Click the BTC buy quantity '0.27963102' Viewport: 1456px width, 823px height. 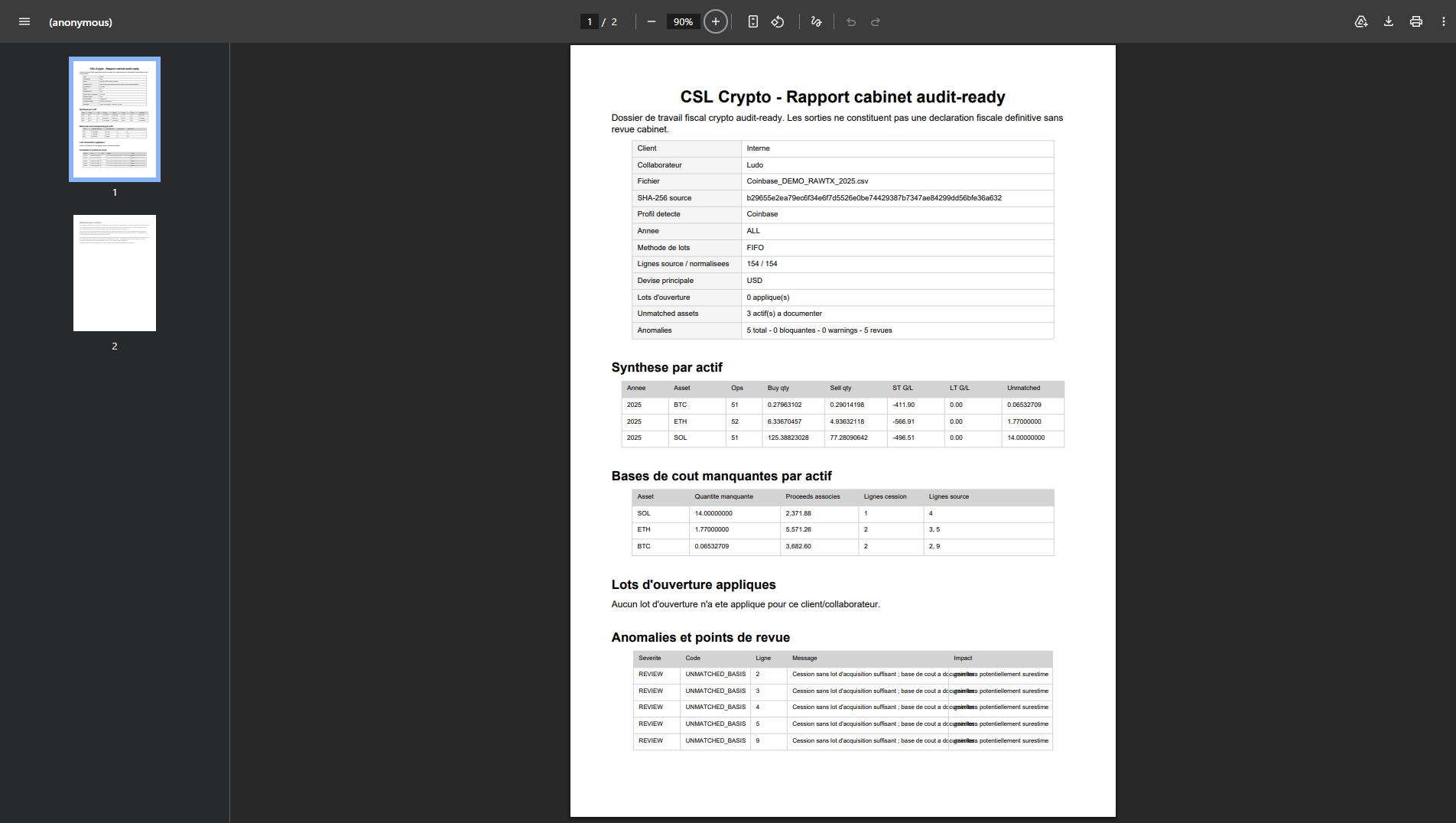[785, 405]
